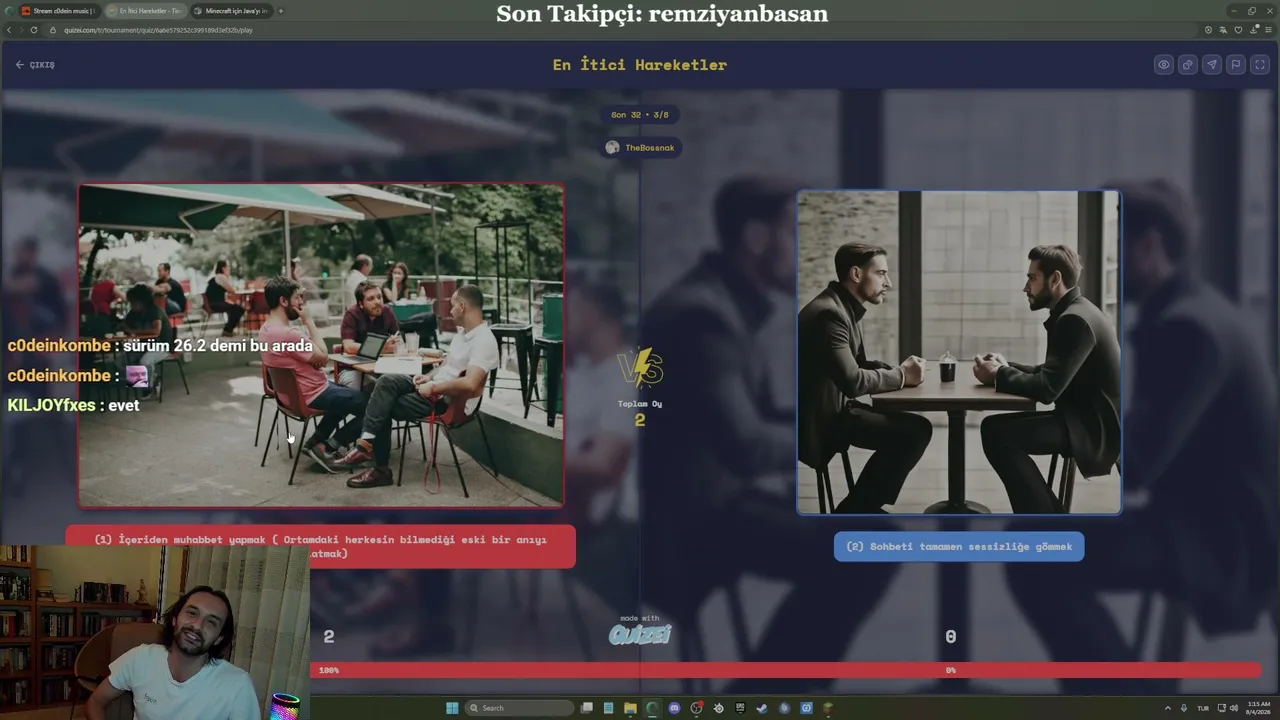
Task: Open the Windows Start menu
Action: 452,708
